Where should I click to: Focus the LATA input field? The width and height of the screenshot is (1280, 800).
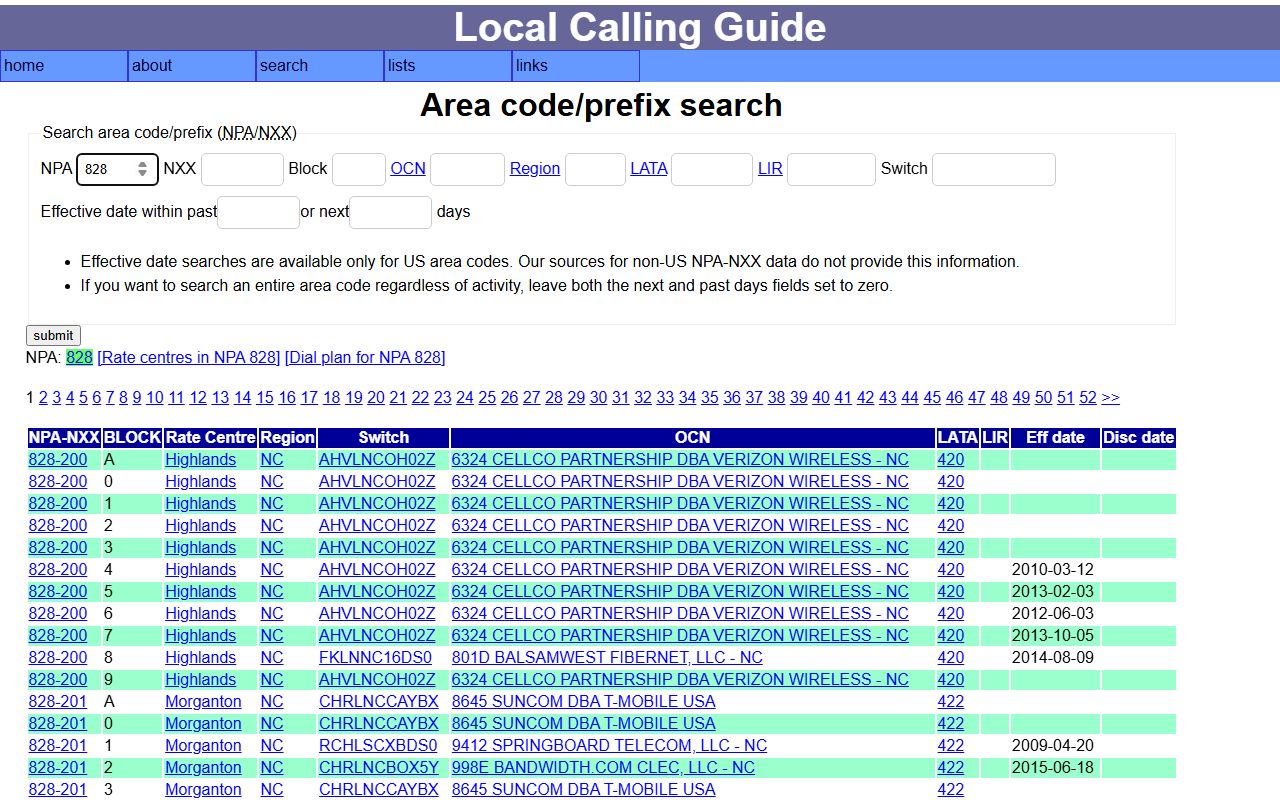click(712, 169)
